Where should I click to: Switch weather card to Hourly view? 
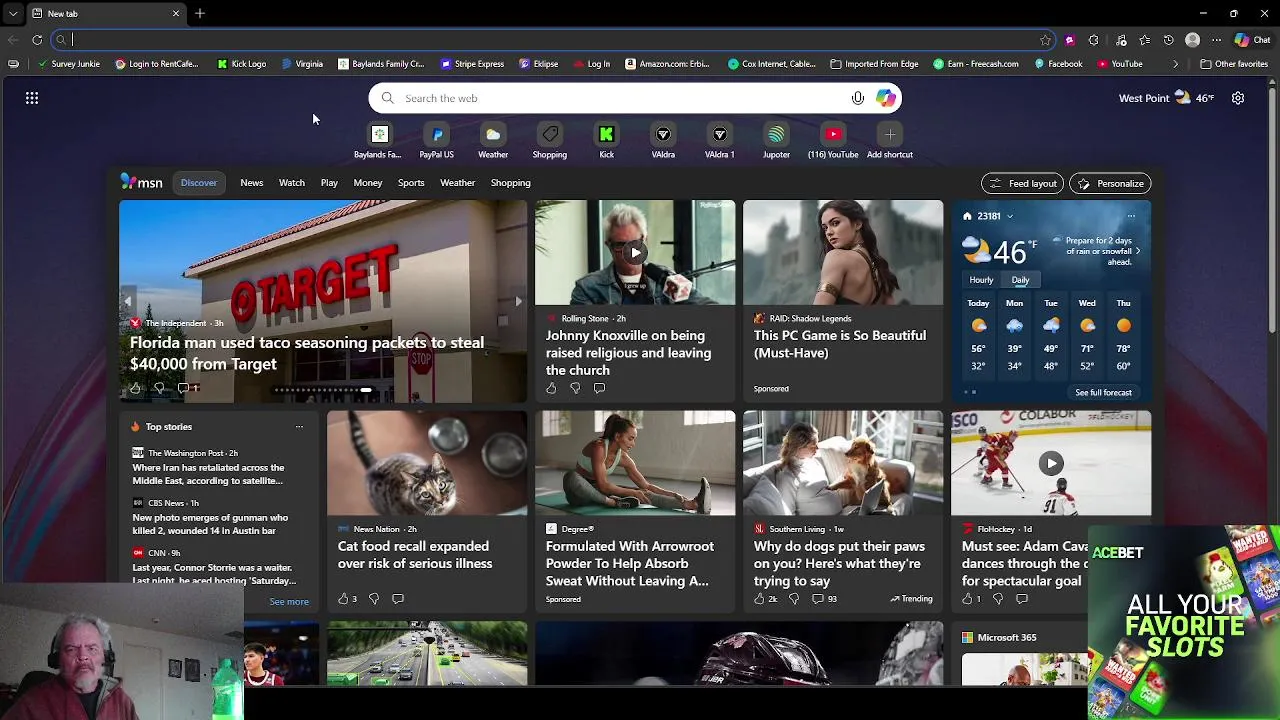(x=981, y=280)
